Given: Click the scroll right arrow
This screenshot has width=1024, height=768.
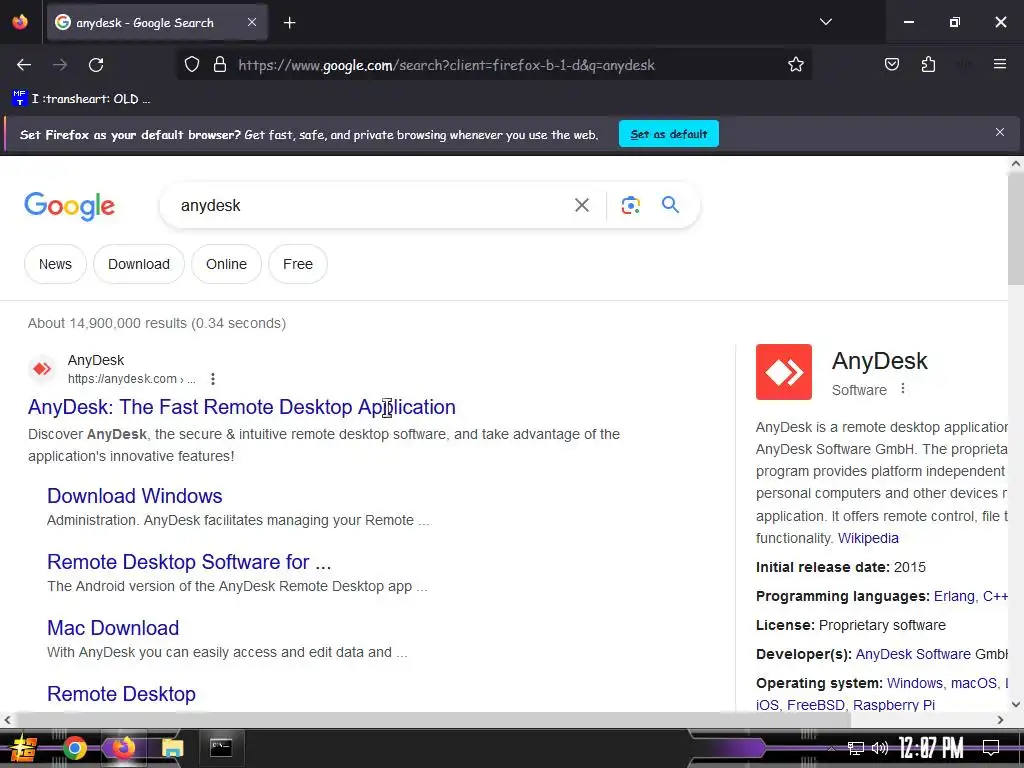Looking at the screenshot, I should (1000, 720).
